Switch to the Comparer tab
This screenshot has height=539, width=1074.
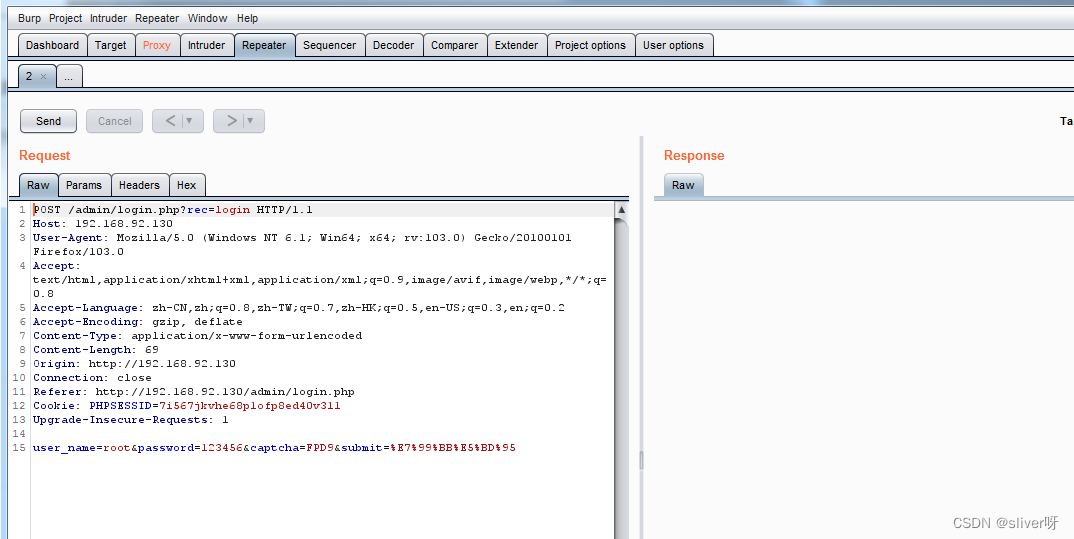tap(455, 45)
